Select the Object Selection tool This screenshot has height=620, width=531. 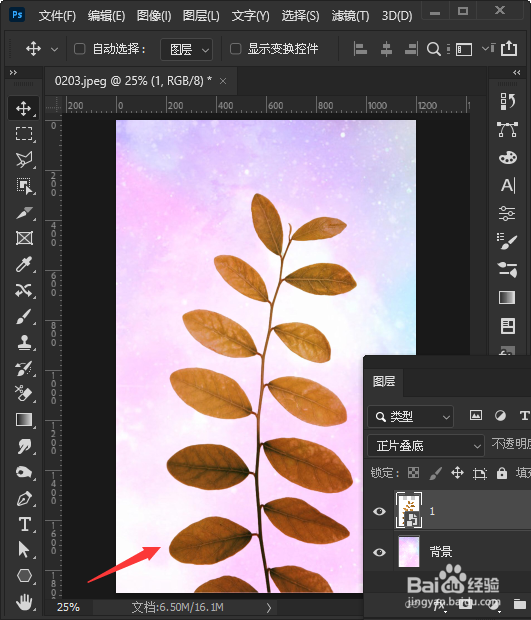pyautogui.click(x=24, y=186)
